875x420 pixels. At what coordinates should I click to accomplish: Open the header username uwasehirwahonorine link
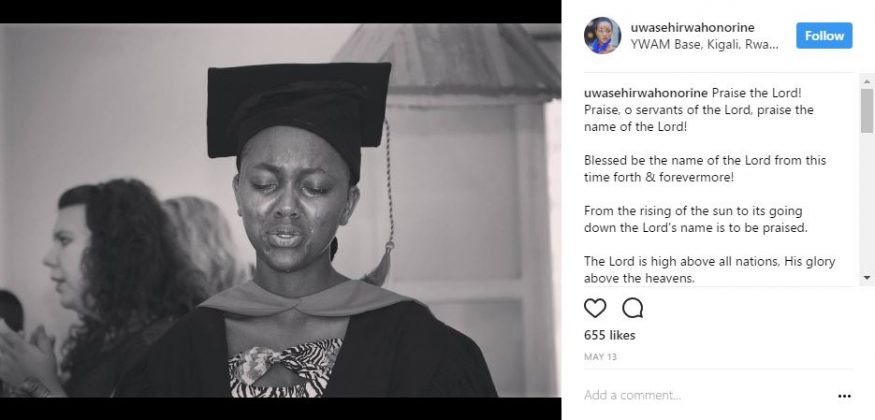pos(691,27)
